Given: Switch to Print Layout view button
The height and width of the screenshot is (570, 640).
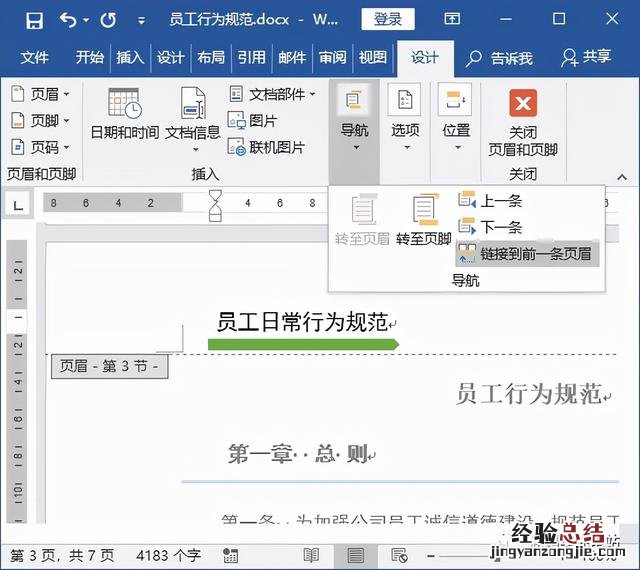Looking at the screenshot, I should click(356, 554).
